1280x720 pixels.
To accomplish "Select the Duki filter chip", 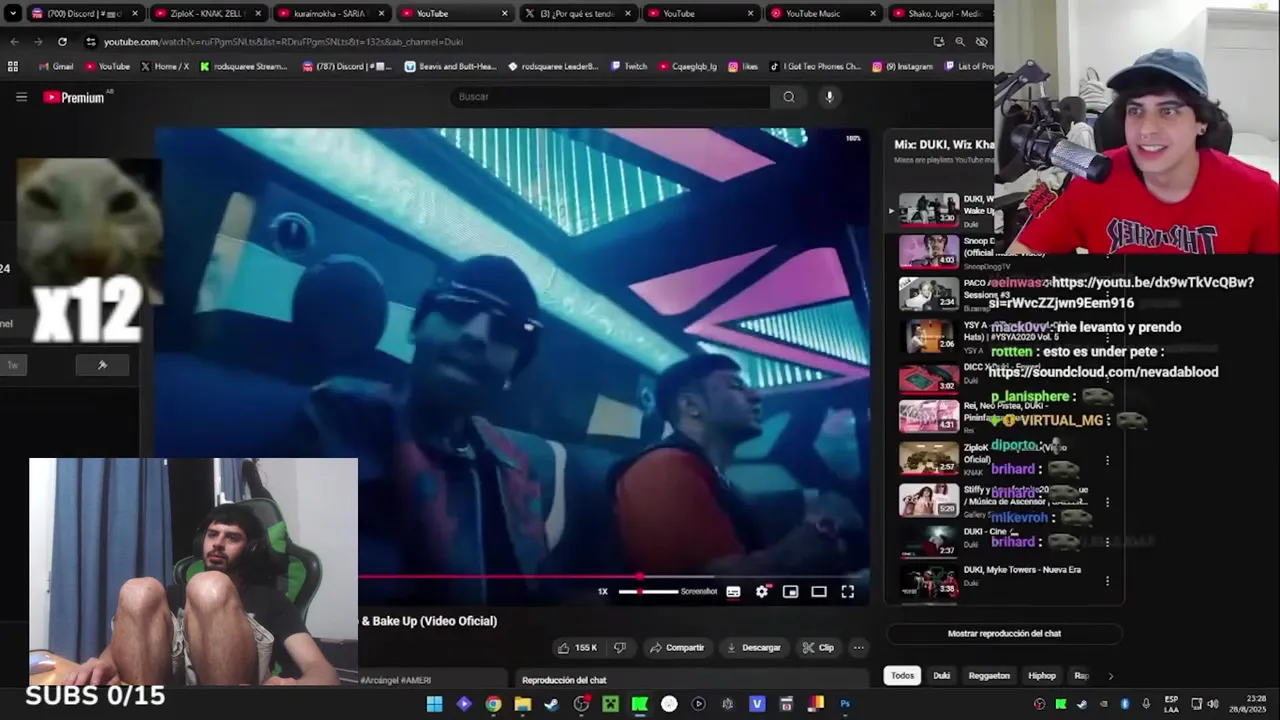I will click(942, 676).
